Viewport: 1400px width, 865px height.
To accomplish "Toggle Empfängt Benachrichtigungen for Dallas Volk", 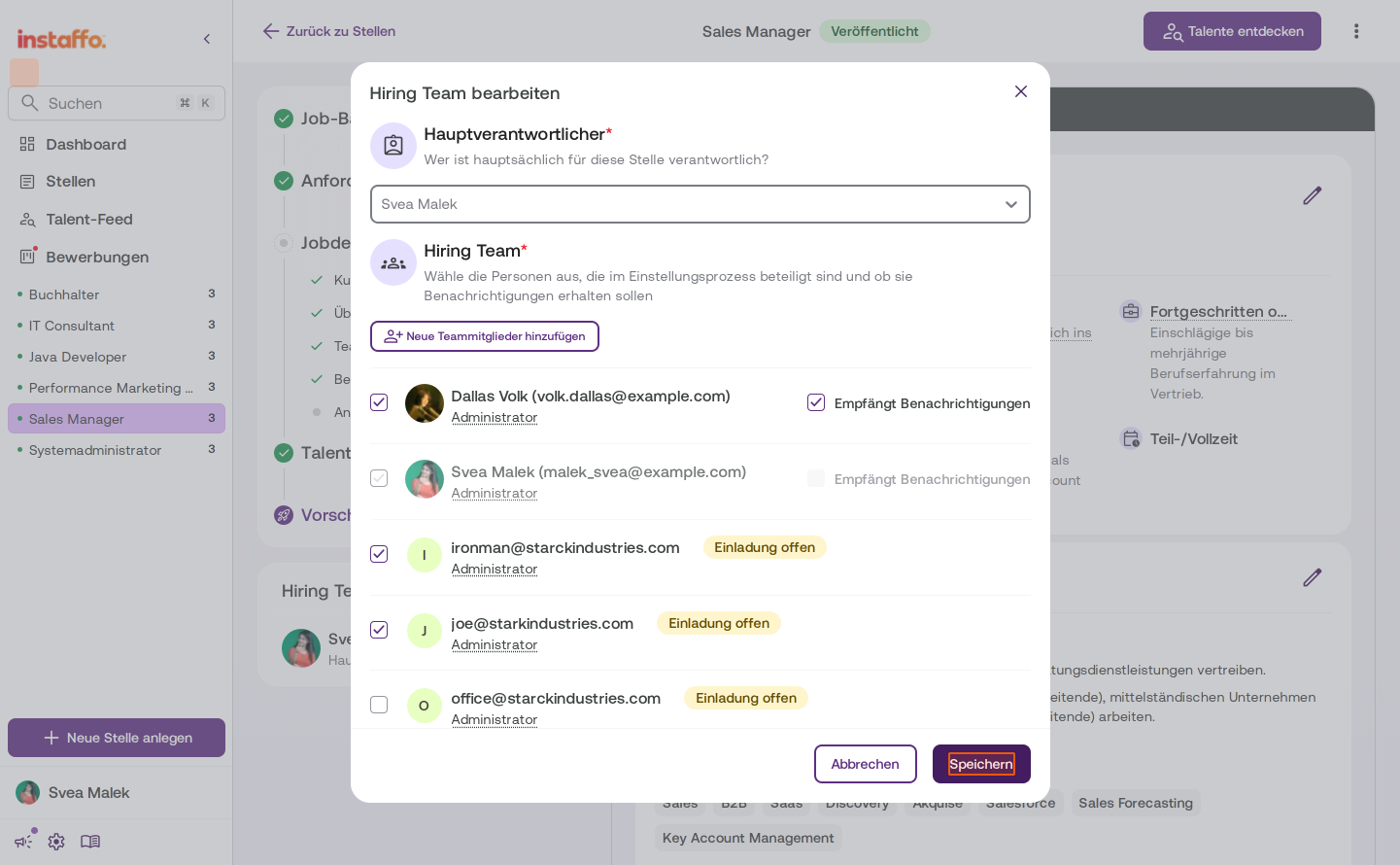I will pyautogui.click(x=816, y=402).
